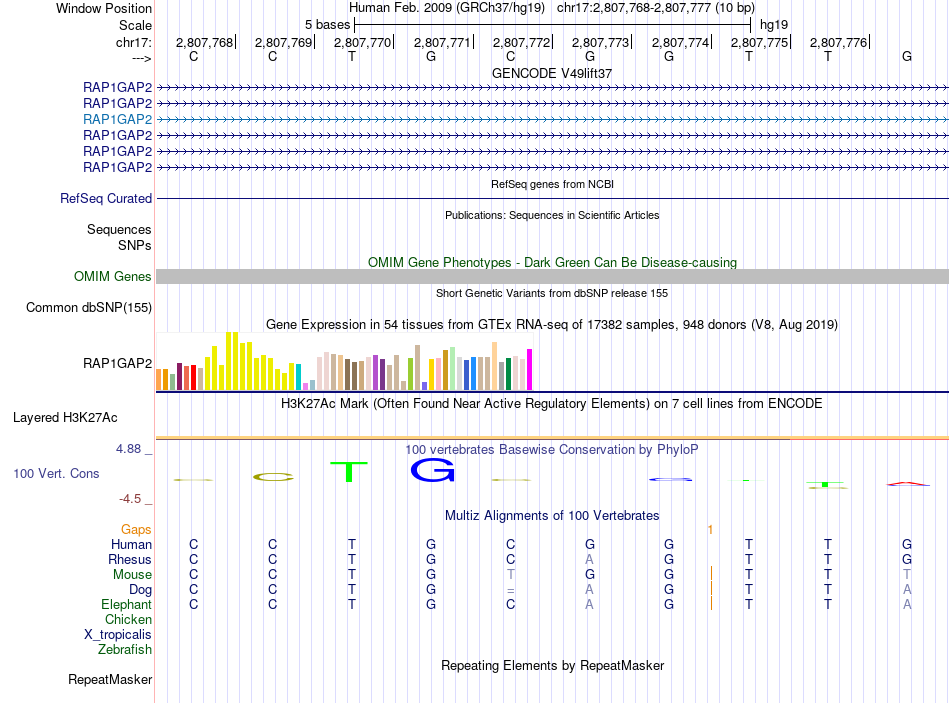Click the Window Position label
Viewport: 950px width, 703px height.
click(x=104, y=8)
